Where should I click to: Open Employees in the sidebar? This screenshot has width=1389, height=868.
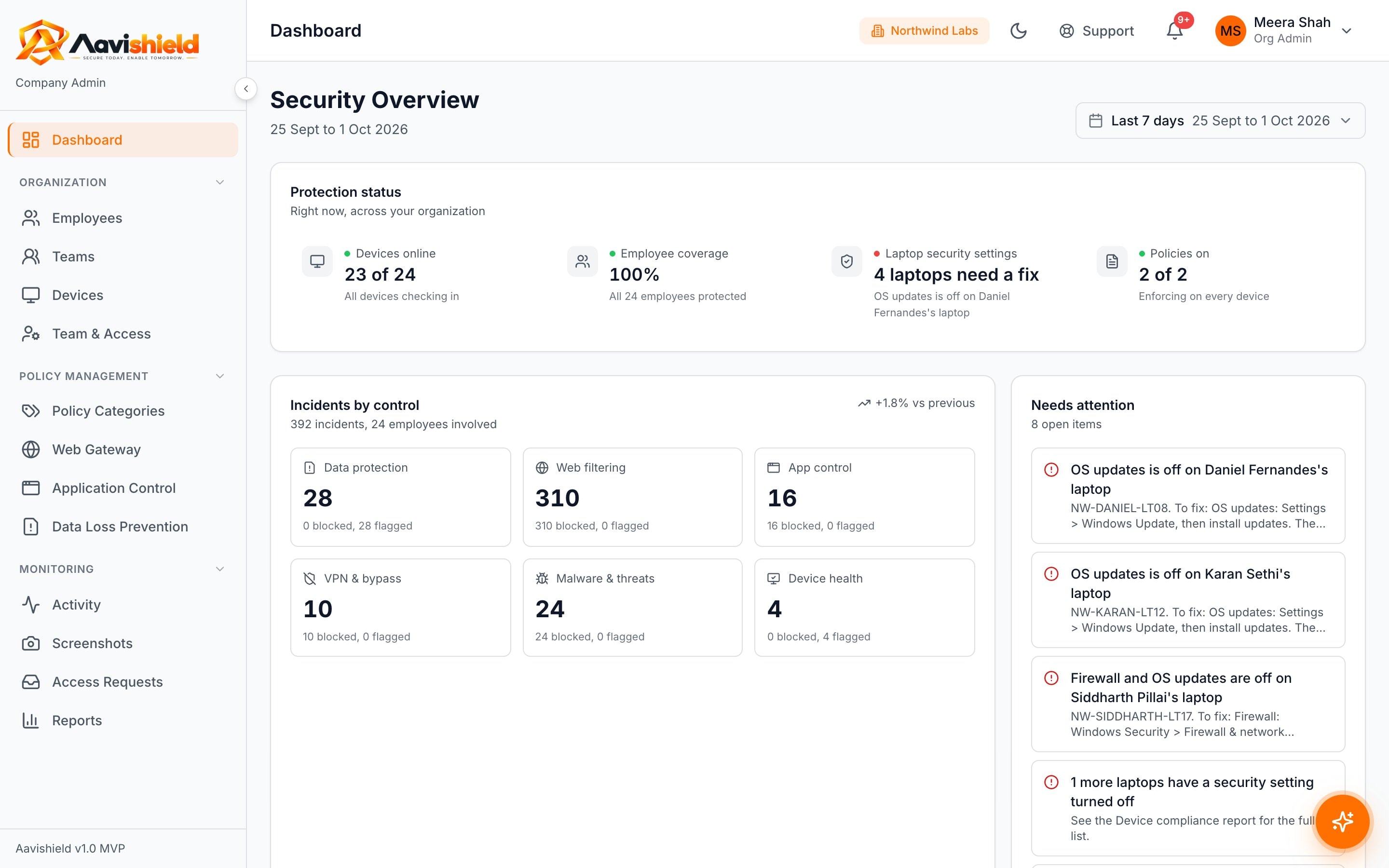[123, 218]
